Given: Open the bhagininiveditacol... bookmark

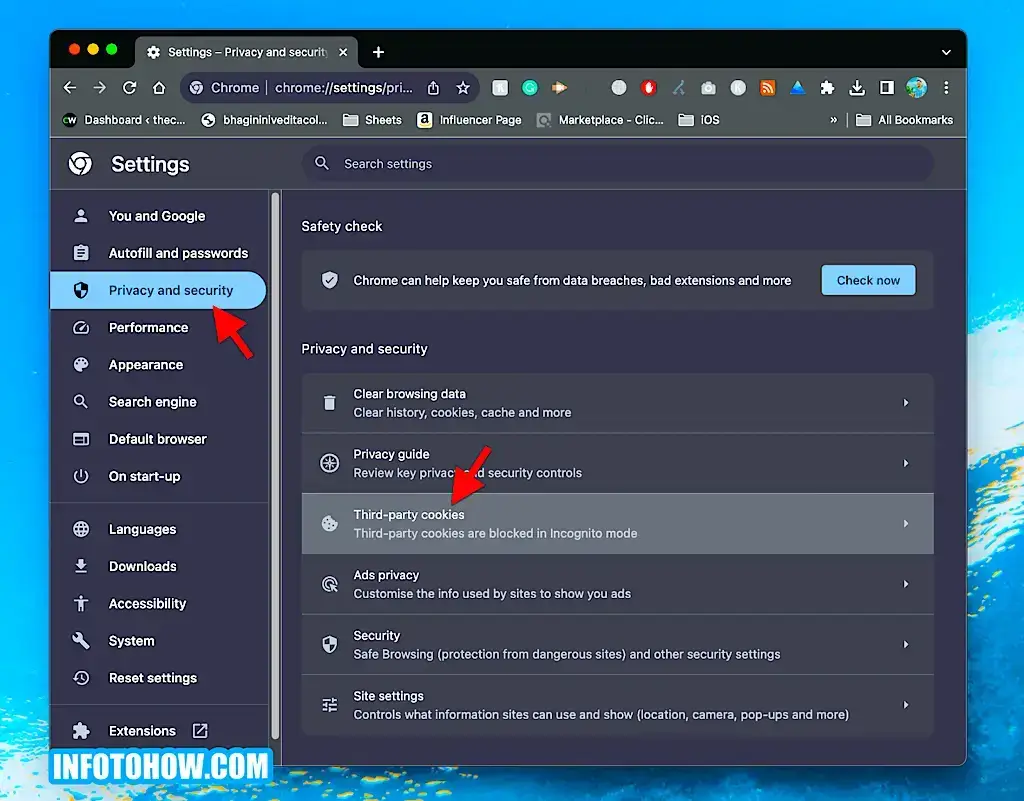Looking at the screenshot, I should point(264,120).
